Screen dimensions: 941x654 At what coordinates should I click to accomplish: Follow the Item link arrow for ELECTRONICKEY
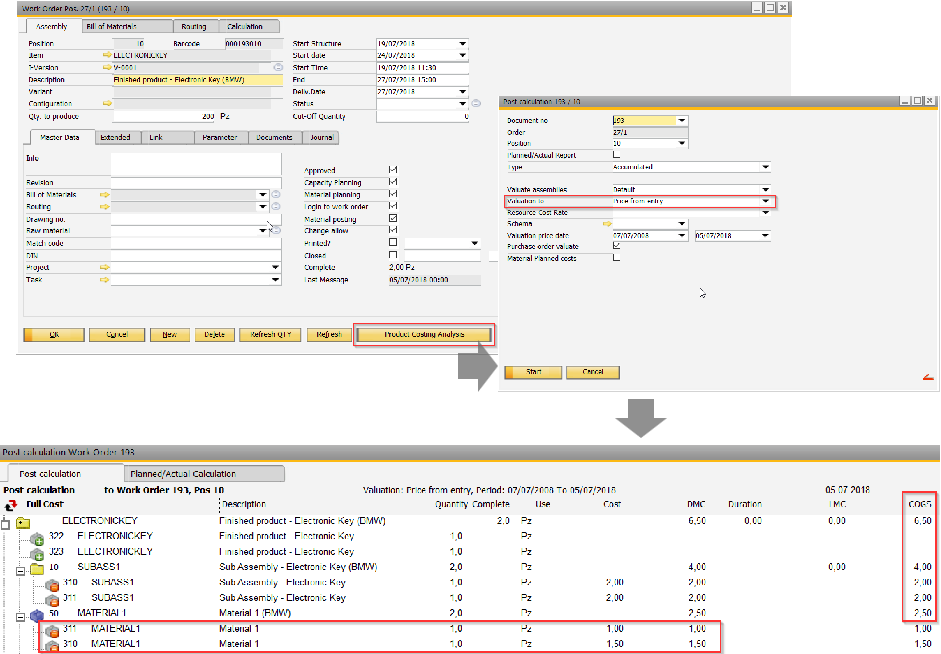tap(107, 55)
